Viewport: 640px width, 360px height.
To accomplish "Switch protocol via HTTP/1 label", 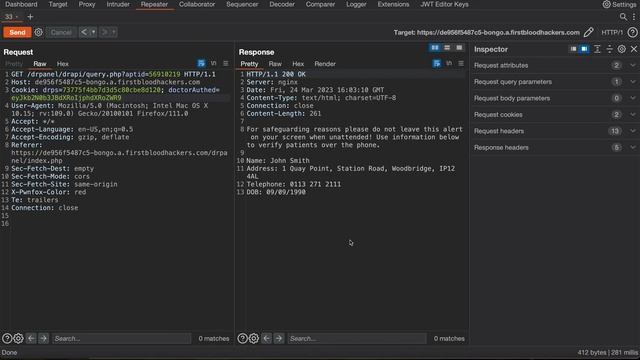I will pos(612,32).
